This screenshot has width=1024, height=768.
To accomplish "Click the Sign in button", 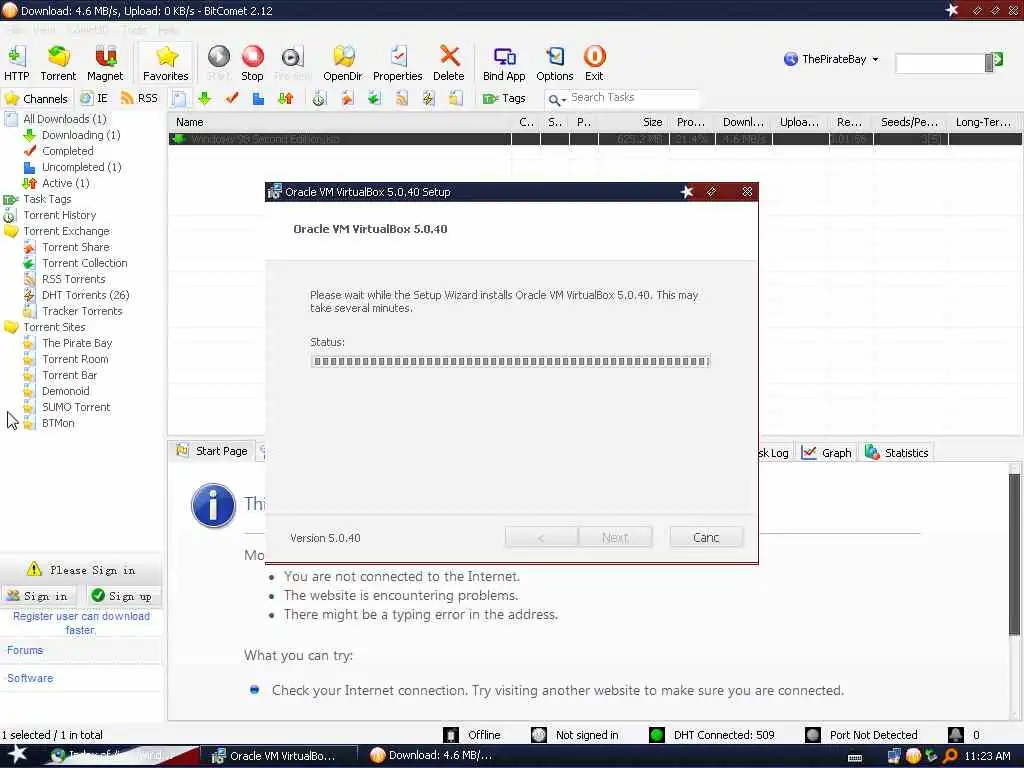I will 38,596.
